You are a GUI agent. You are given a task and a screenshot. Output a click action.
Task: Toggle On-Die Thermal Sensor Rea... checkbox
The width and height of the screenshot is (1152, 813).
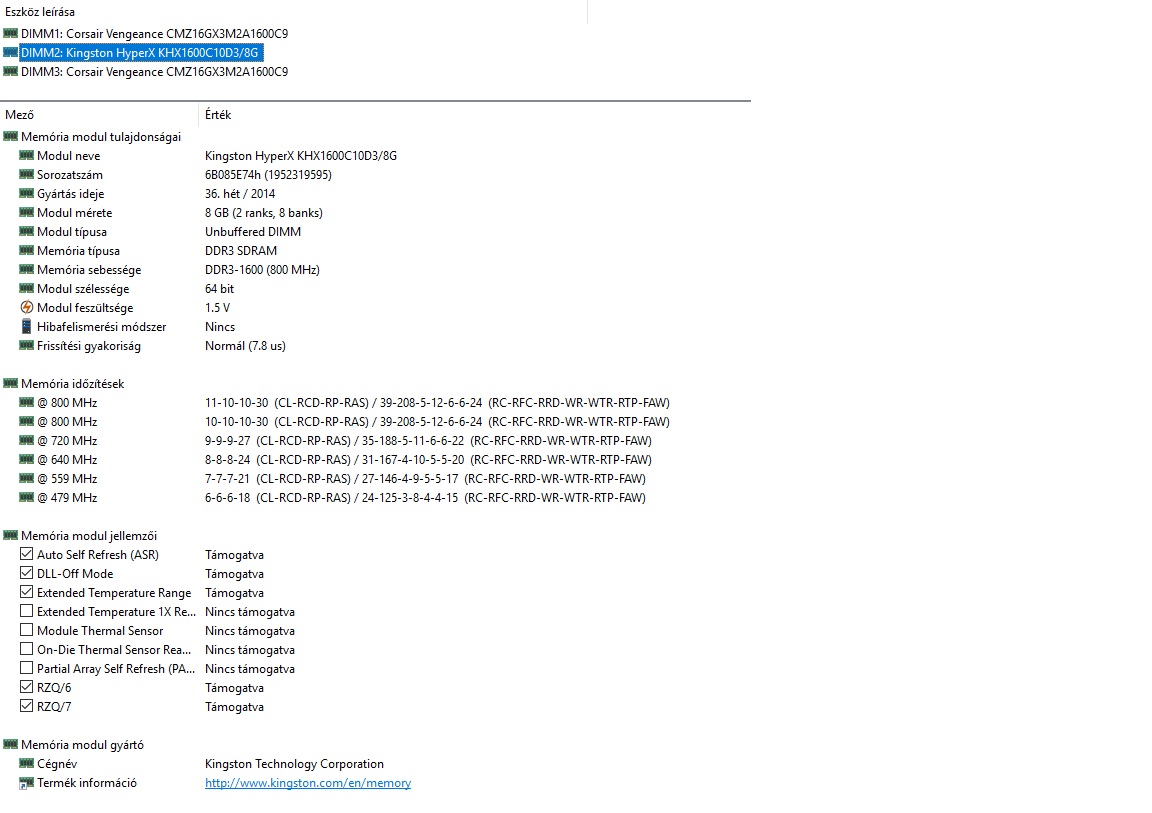coord(26,649)
